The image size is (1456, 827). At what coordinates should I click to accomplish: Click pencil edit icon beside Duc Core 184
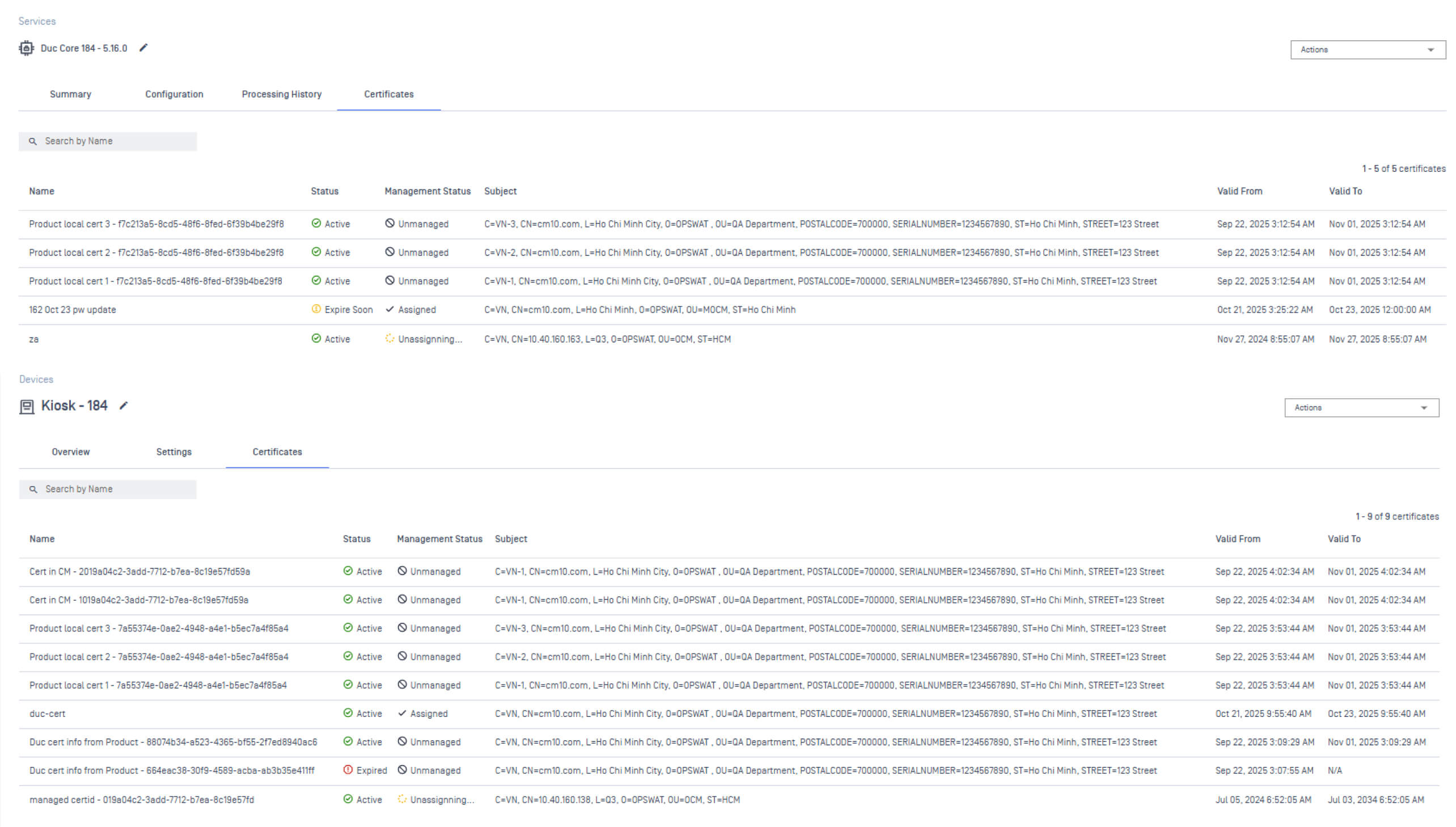pos(143,48)
